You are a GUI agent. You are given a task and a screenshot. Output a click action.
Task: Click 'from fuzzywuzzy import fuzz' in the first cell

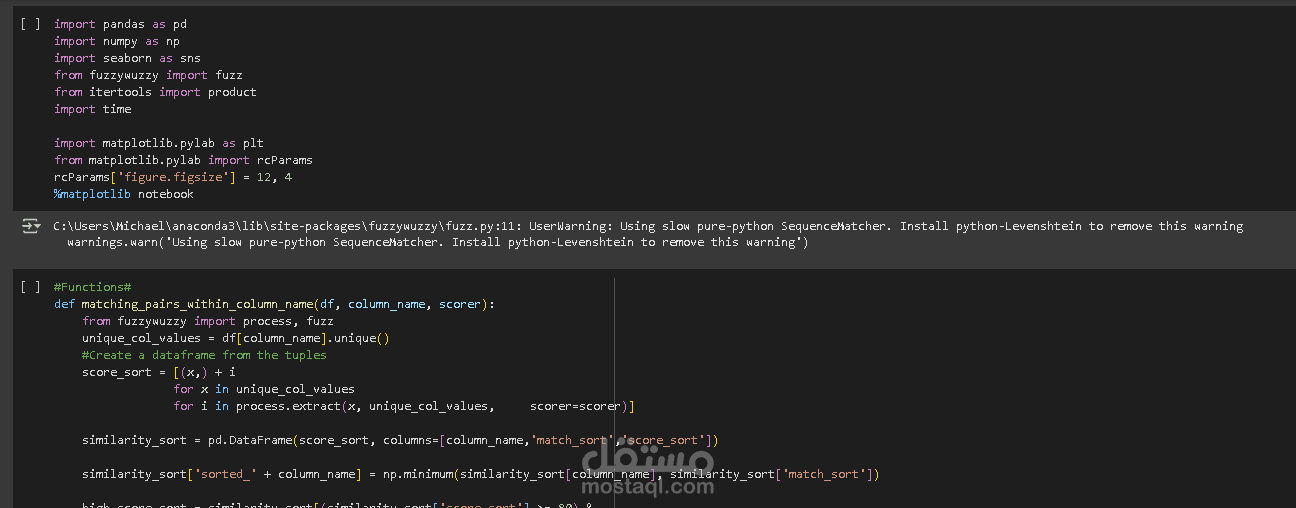click(x=148, y=75)
